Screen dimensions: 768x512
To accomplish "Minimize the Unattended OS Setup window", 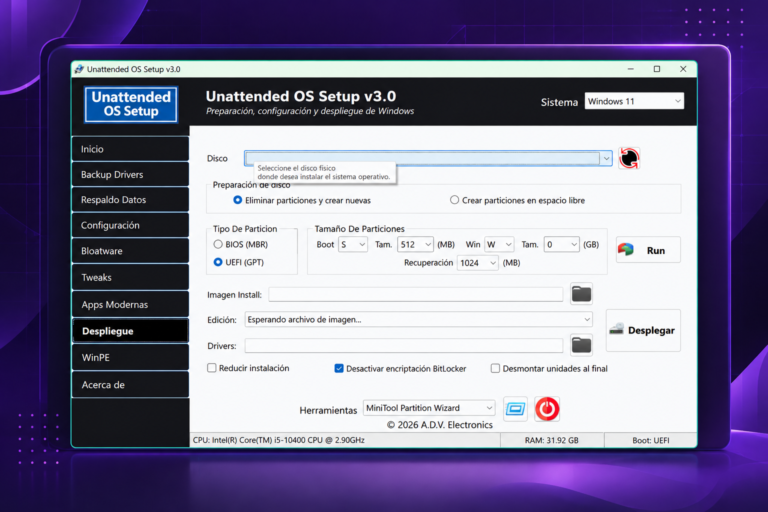I will [631, 69].
